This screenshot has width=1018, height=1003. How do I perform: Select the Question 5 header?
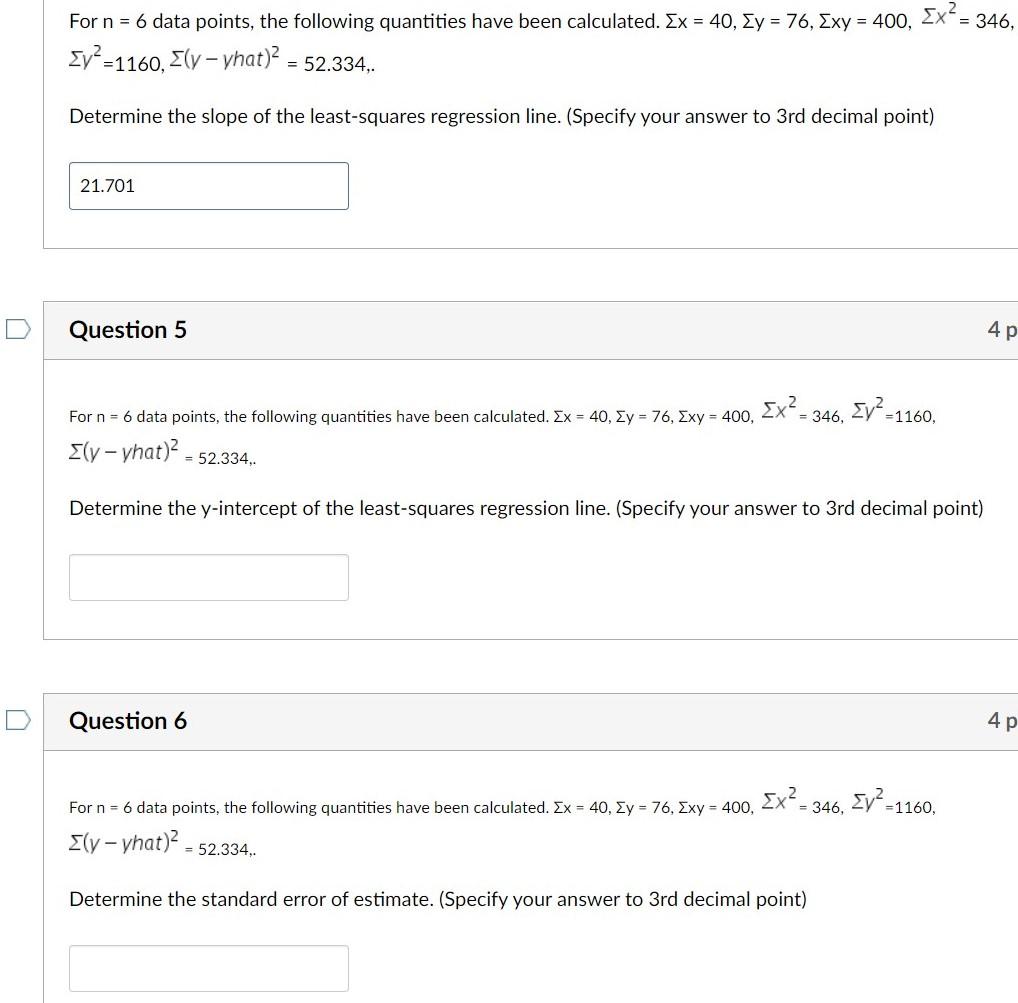coord(128,329)
